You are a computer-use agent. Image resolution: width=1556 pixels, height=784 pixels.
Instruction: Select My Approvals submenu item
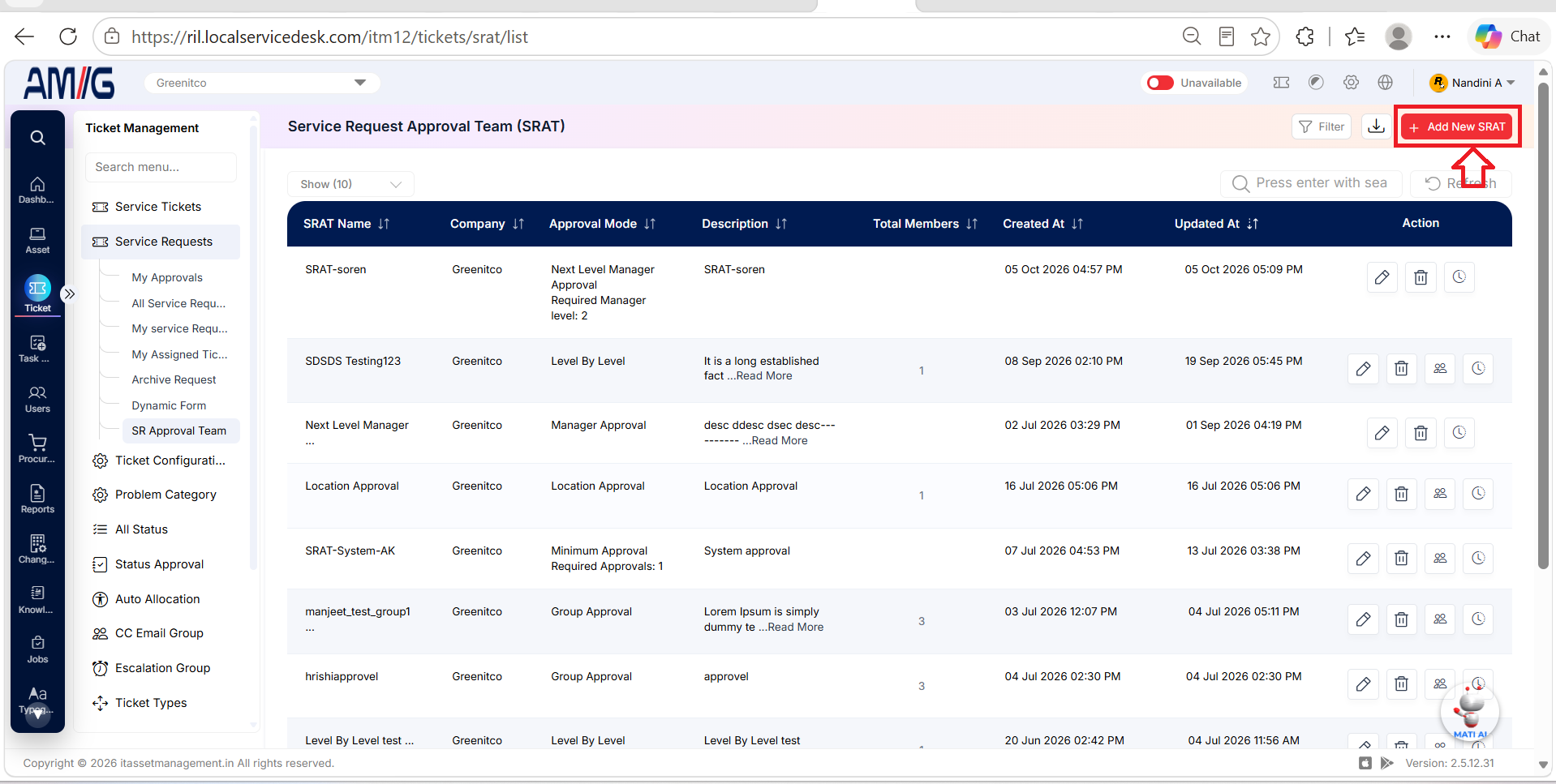pyautogui.click(x=167, y=277)
